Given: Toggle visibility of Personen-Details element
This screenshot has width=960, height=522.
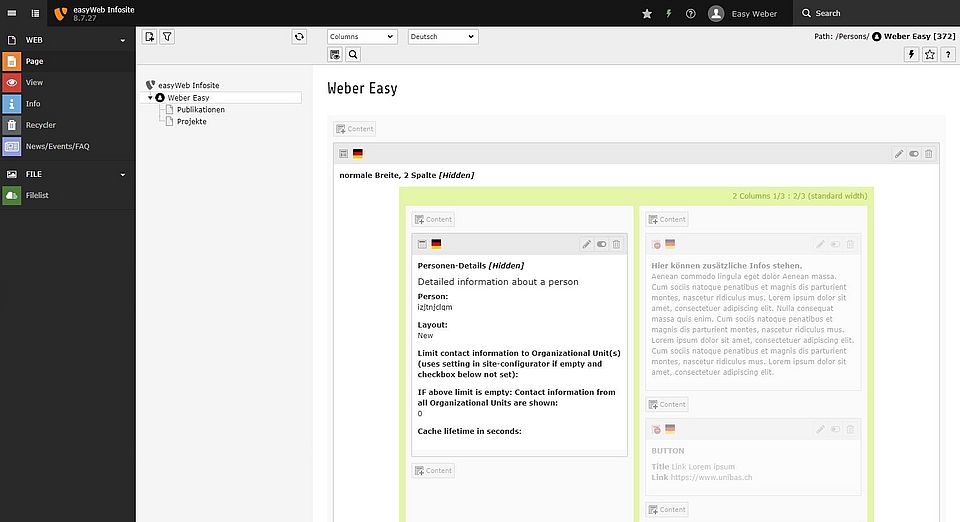Looking at the screenshot, I should click(x=601, y=244).
